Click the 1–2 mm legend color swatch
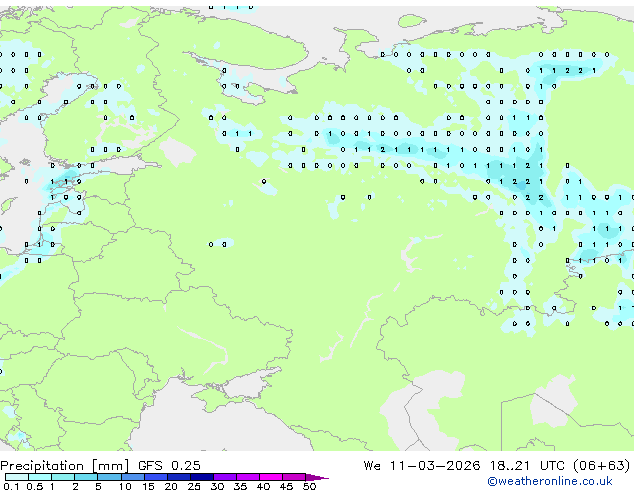Image resolution: width=634 pixels, height=490 pixels. pos(63,477)
